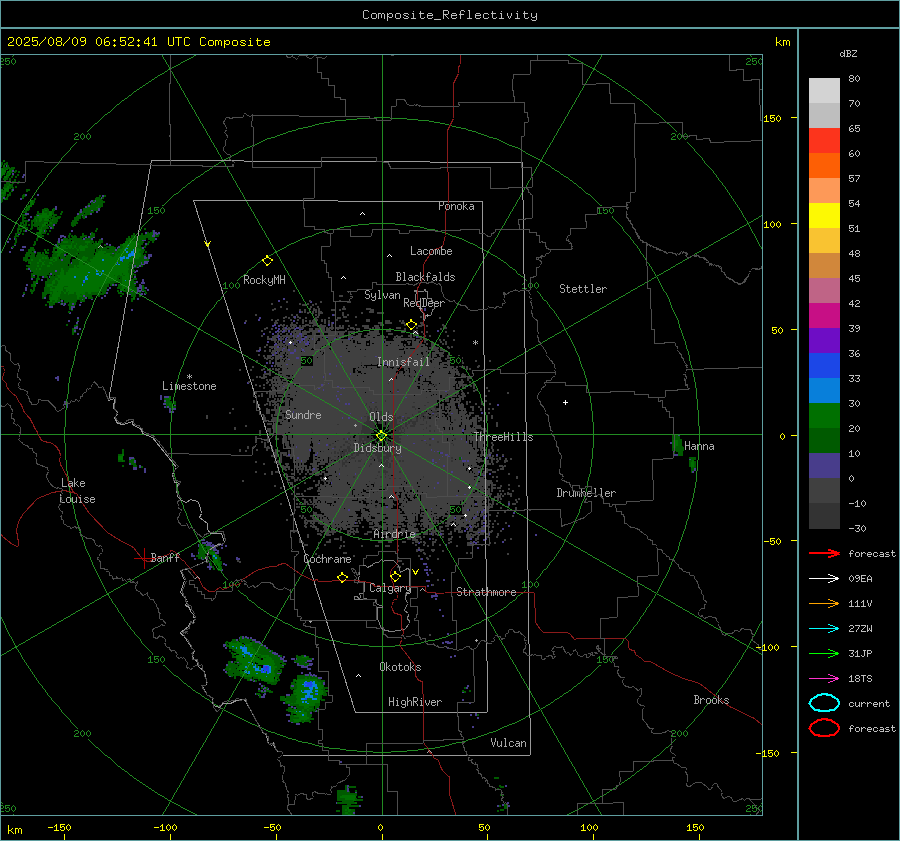Image resolution: width=900 pixels, height=841 pixels.
Task: Select the magenta 39 dBZ color swatch
Action: 824,316
